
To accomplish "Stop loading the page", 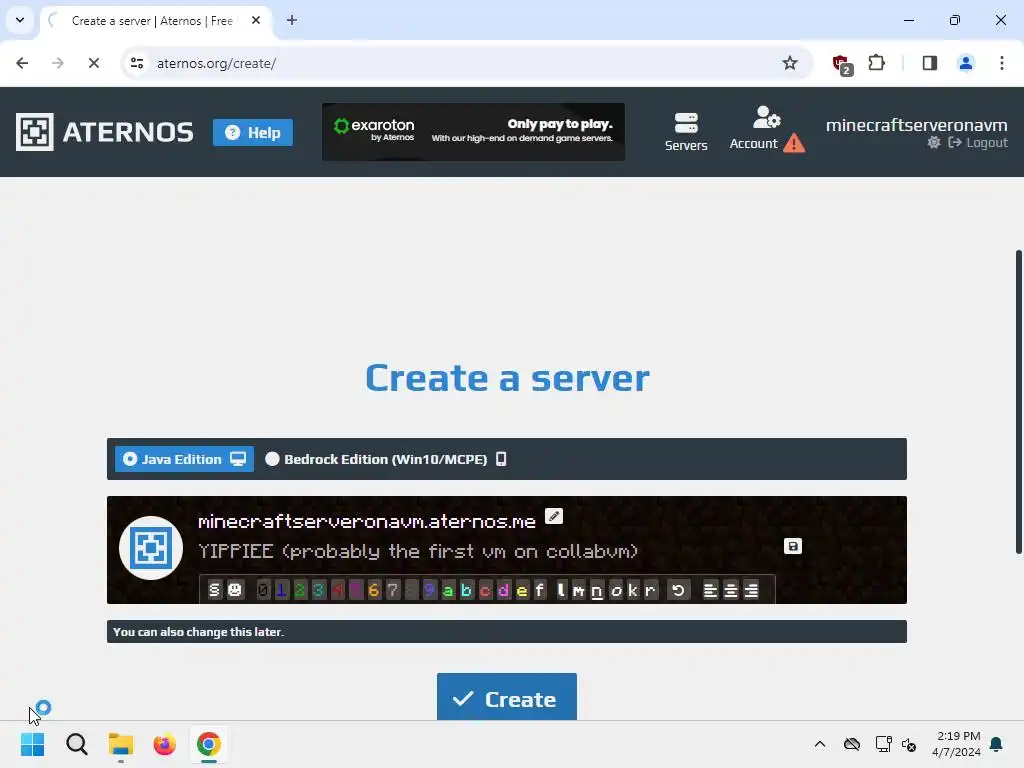I will (x=93, y=63).
